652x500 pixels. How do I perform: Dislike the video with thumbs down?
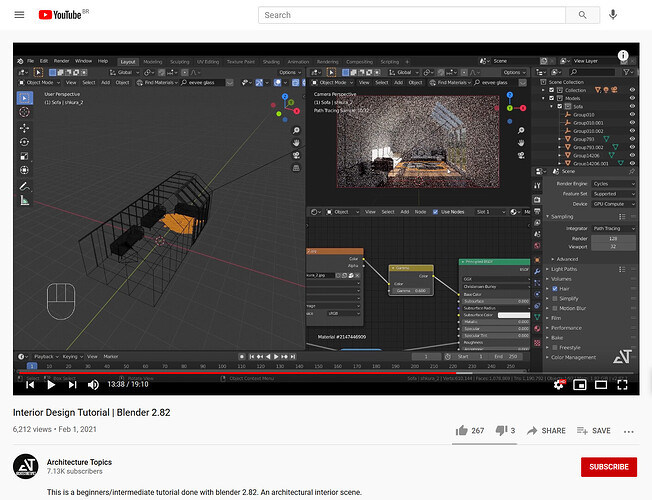click(501, 431)
